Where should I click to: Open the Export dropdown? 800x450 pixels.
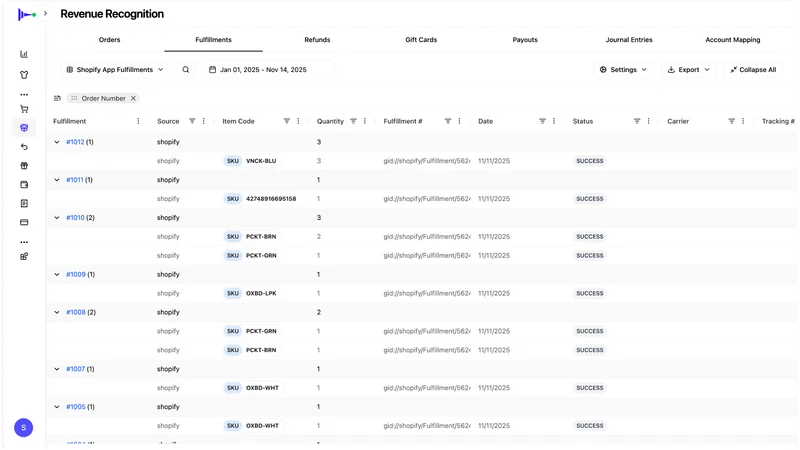689,70
